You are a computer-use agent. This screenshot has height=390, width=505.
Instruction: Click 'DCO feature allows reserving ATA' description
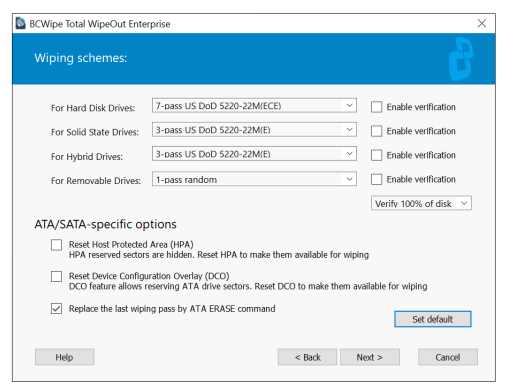click(248, 286)
